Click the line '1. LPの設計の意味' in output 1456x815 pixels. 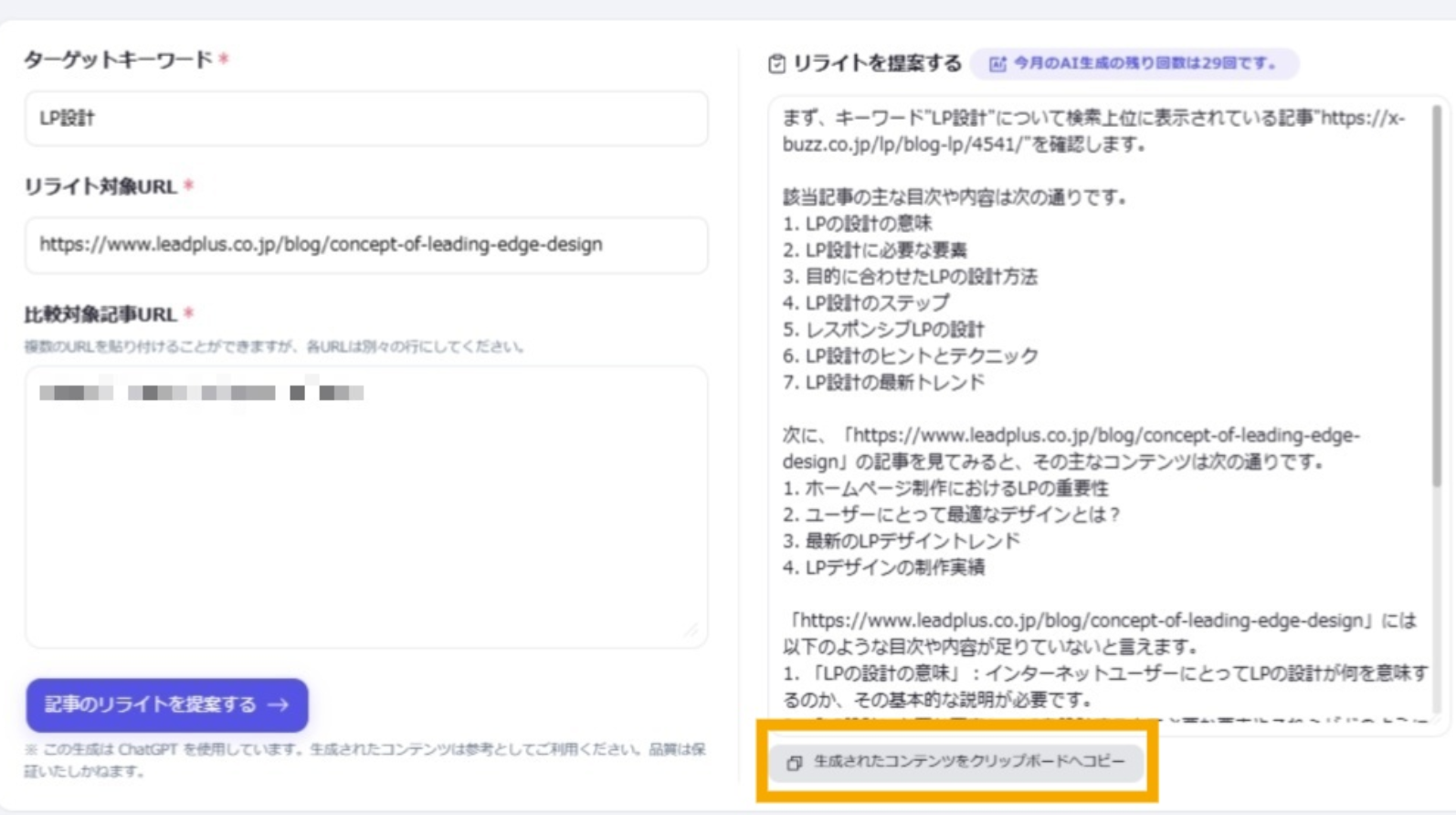(x=857, y=224)
